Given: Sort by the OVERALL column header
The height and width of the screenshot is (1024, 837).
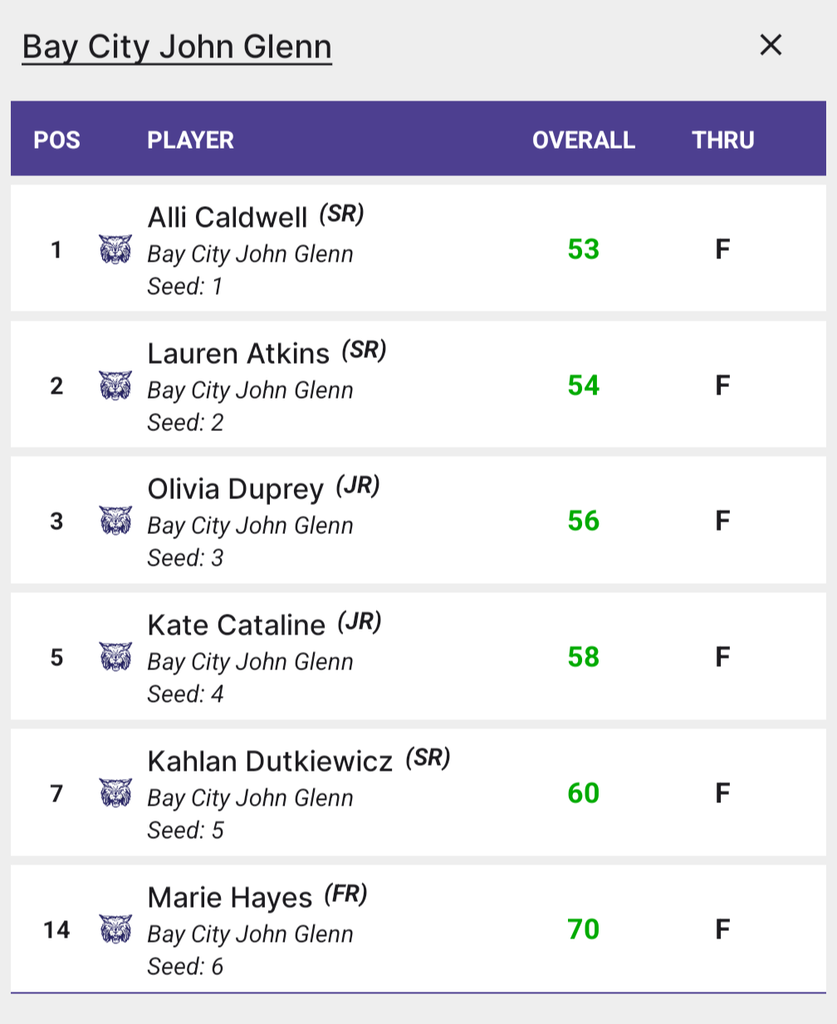Looking at the screenshot, I should (x=583, y=140).
